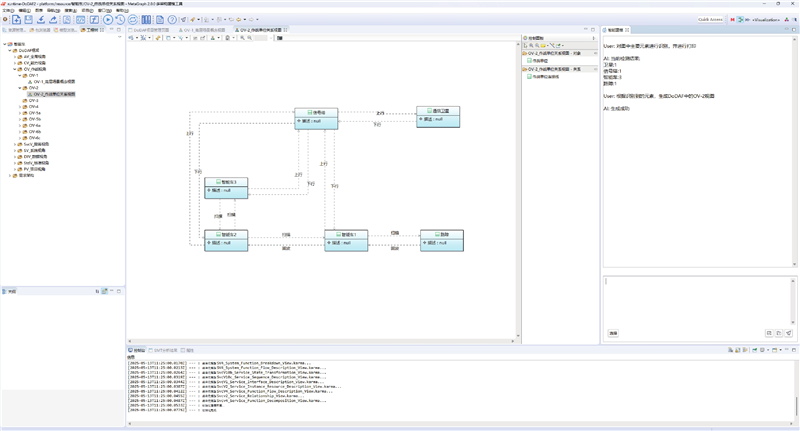Open the 文件 menu in menu bar

8,10
